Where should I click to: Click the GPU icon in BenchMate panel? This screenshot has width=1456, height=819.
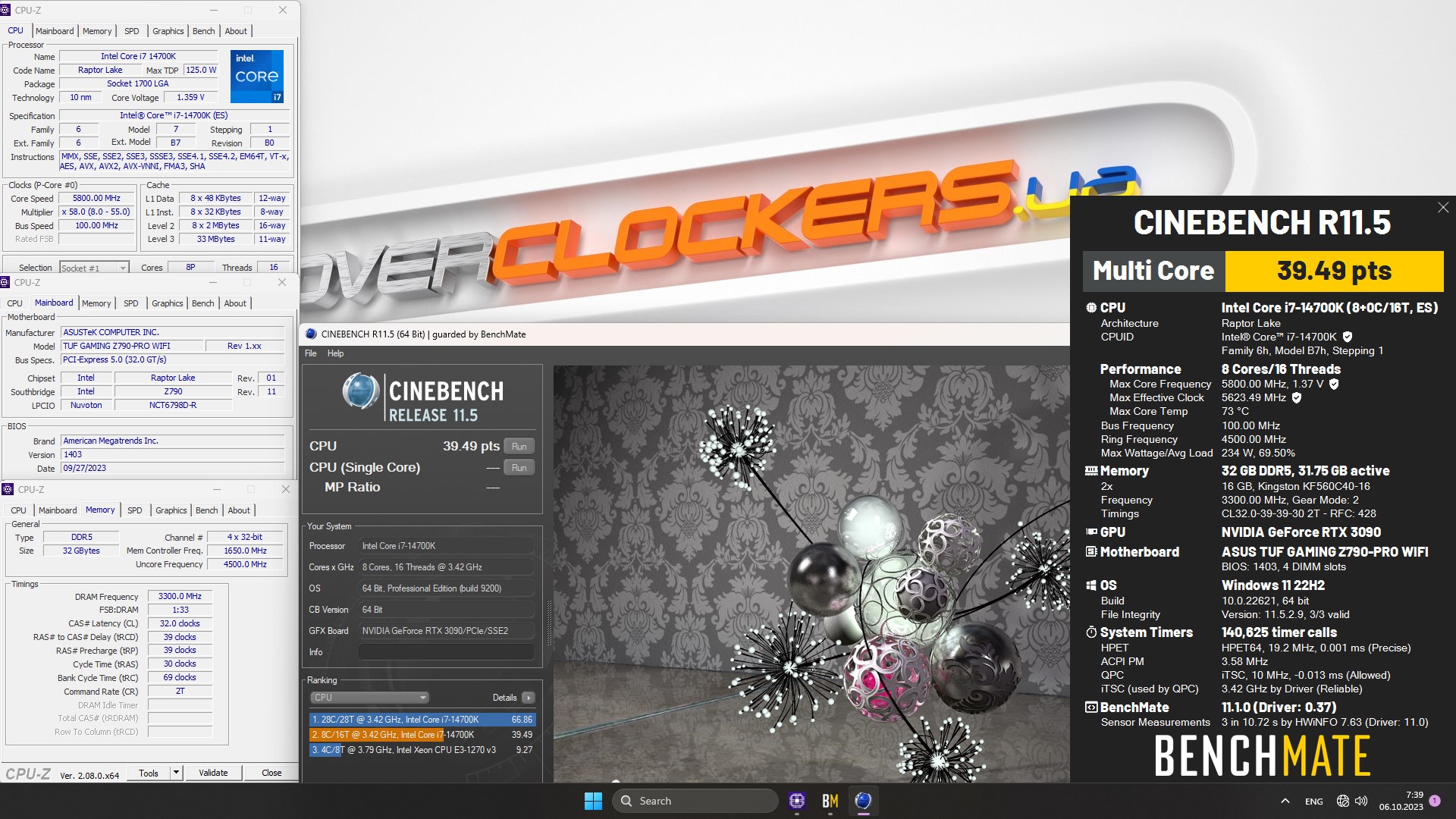[x=1091, y=532]
